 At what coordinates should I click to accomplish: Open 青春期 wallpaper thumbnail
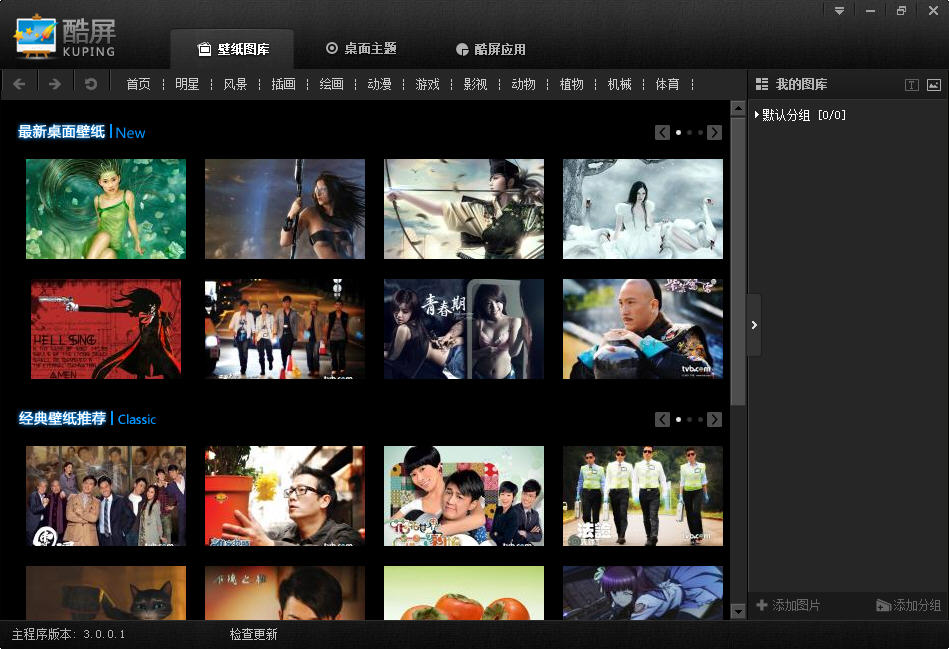(x=464, y=329)
